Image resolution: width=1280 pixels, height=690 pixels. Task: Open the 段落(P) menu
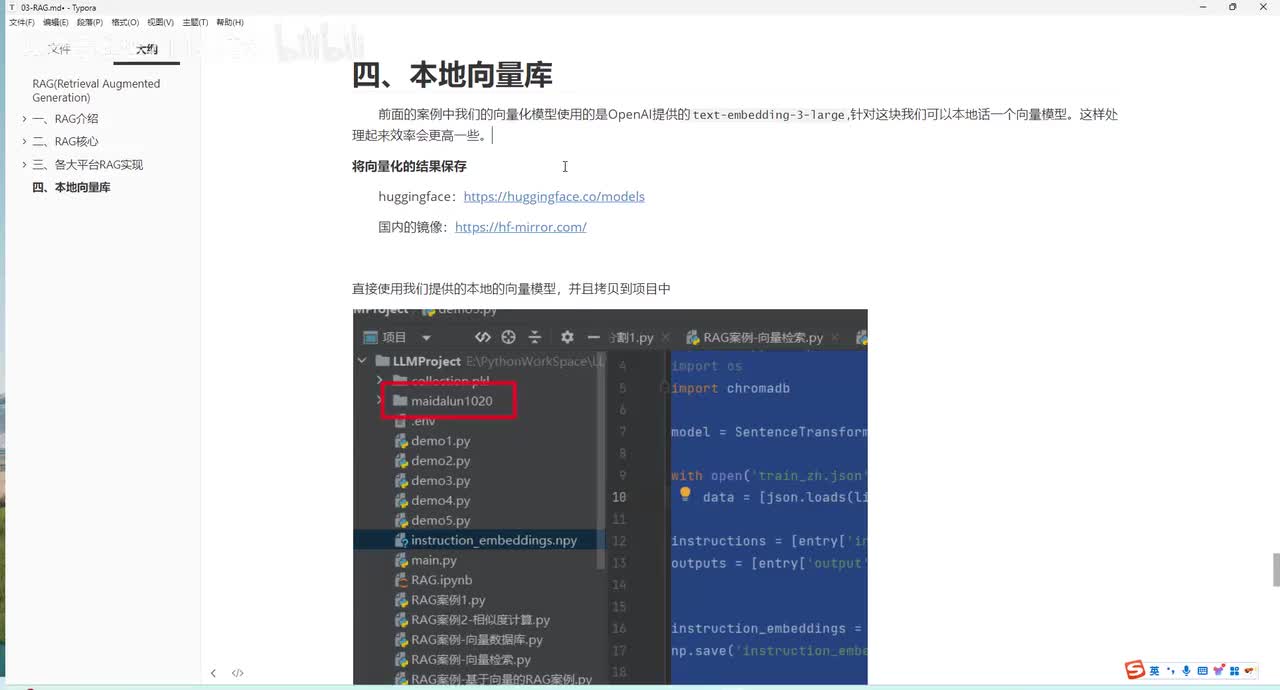point(90,22)
